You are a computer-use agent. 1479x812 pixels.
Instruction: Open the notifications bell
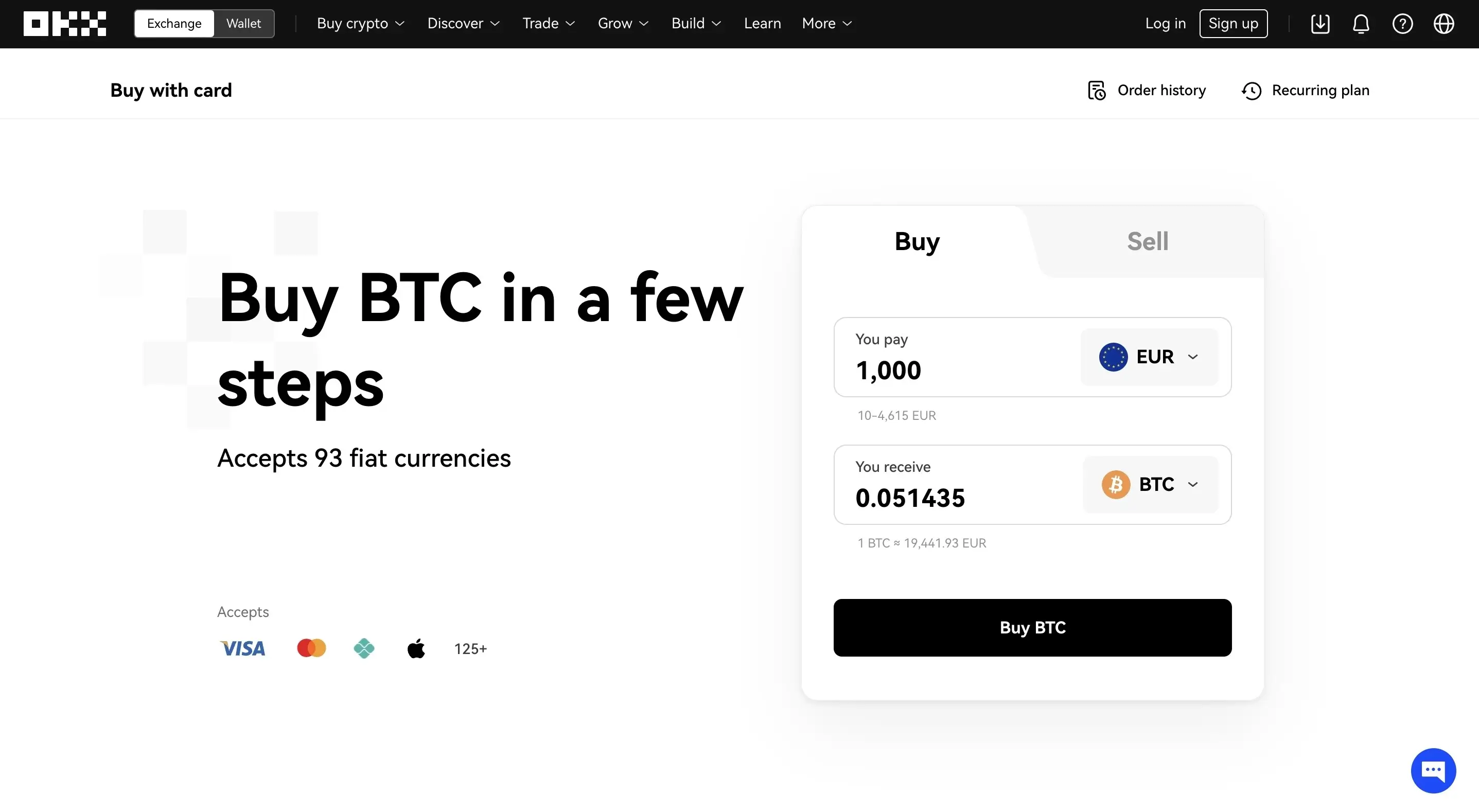click(x=1361, y=24)
